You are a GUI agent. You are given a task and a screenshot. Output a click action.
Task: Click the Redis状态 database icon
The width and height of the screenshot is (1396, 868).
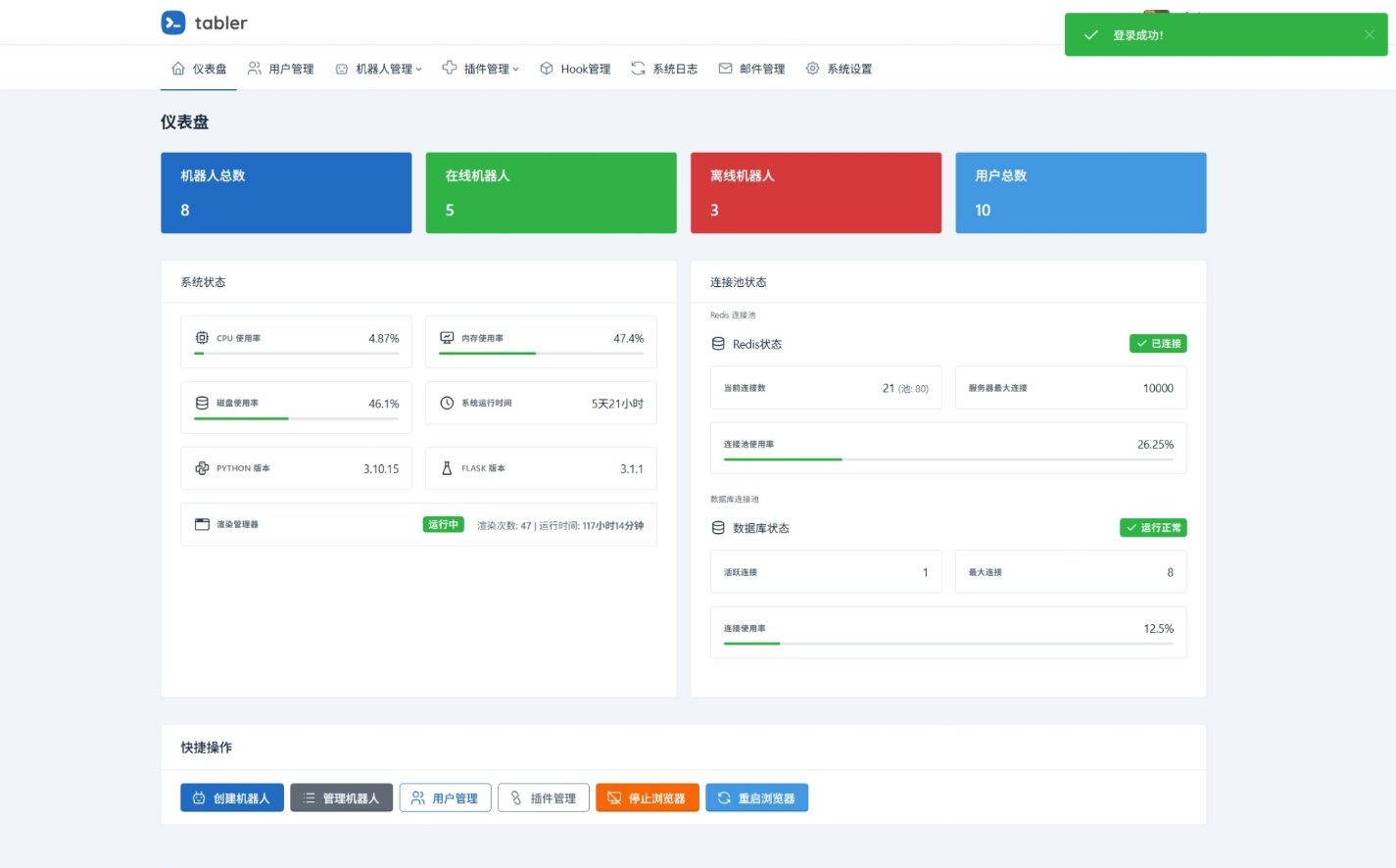point(718,344)
